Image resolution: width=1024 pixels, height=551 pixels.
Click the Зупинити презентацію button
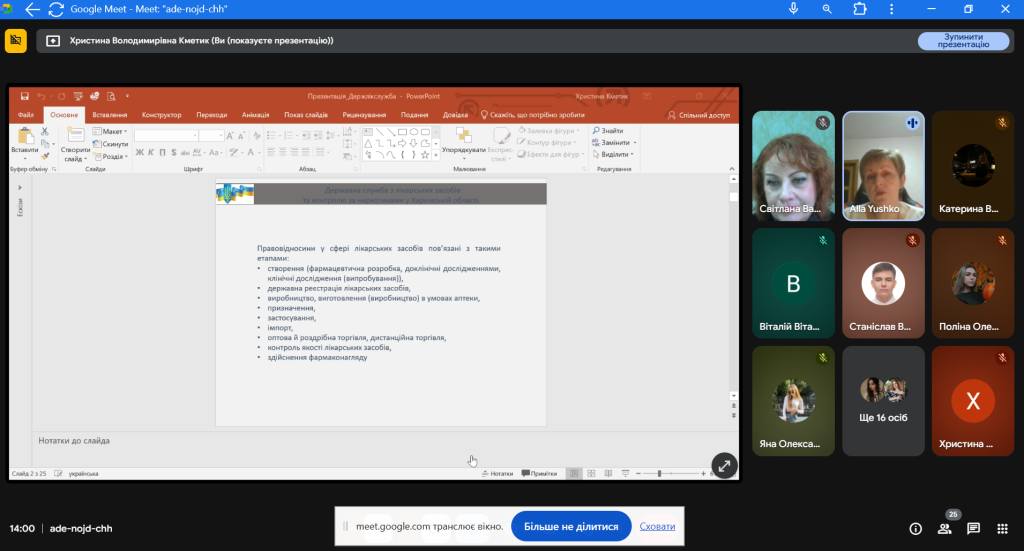pyautogui.click(x=963, y=41)
